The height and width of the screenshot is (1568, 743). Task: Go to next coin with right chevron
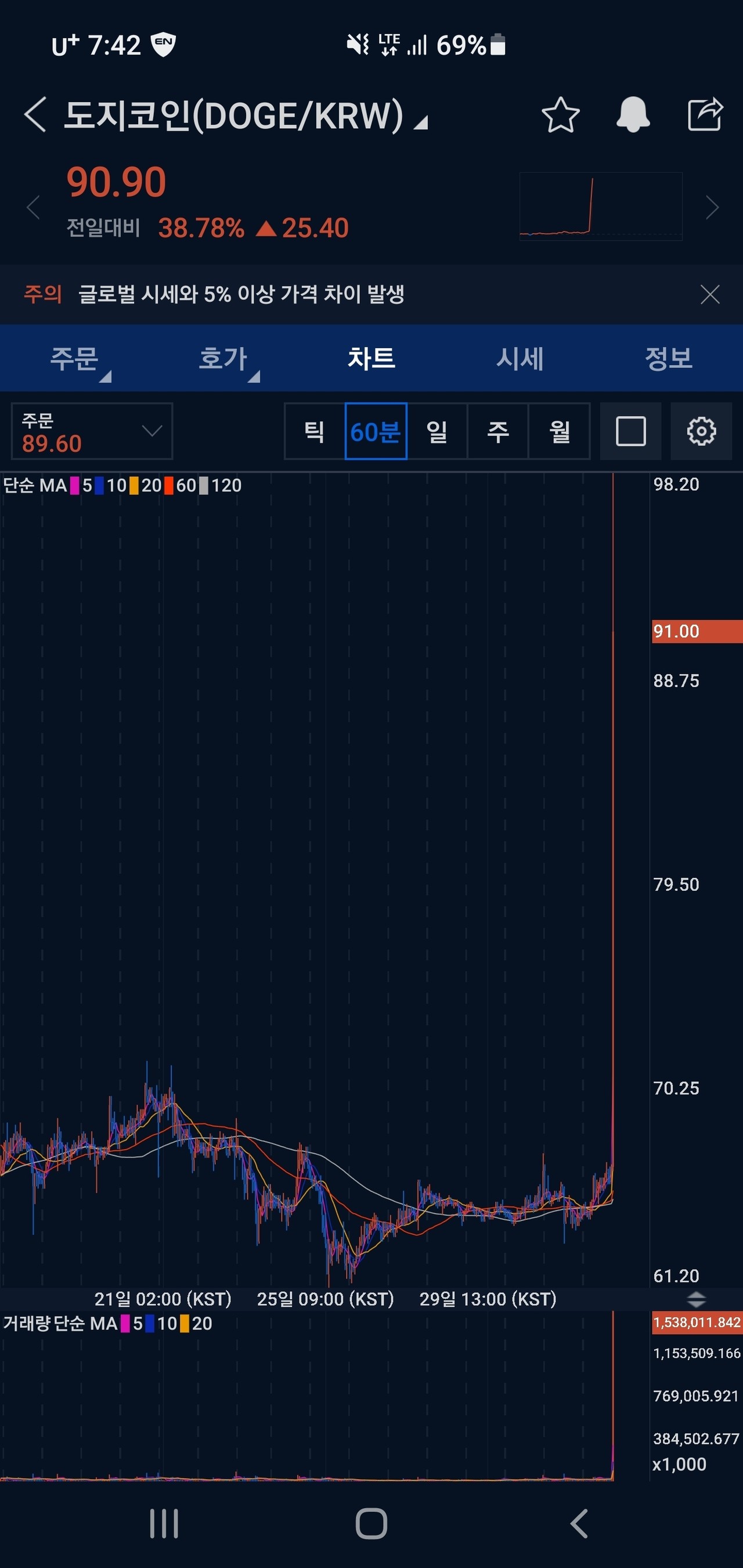(x=712, y=208)
